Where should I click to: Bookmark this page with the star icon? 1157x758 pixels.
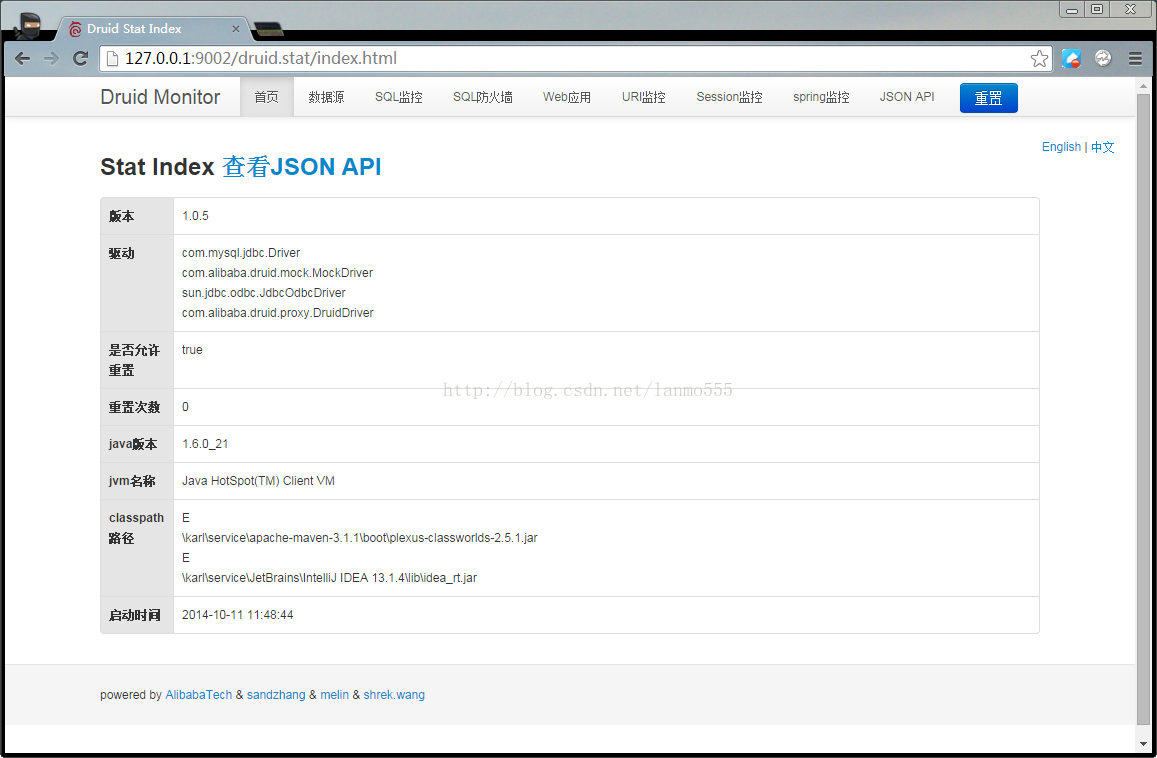[x=1039, y=58]
